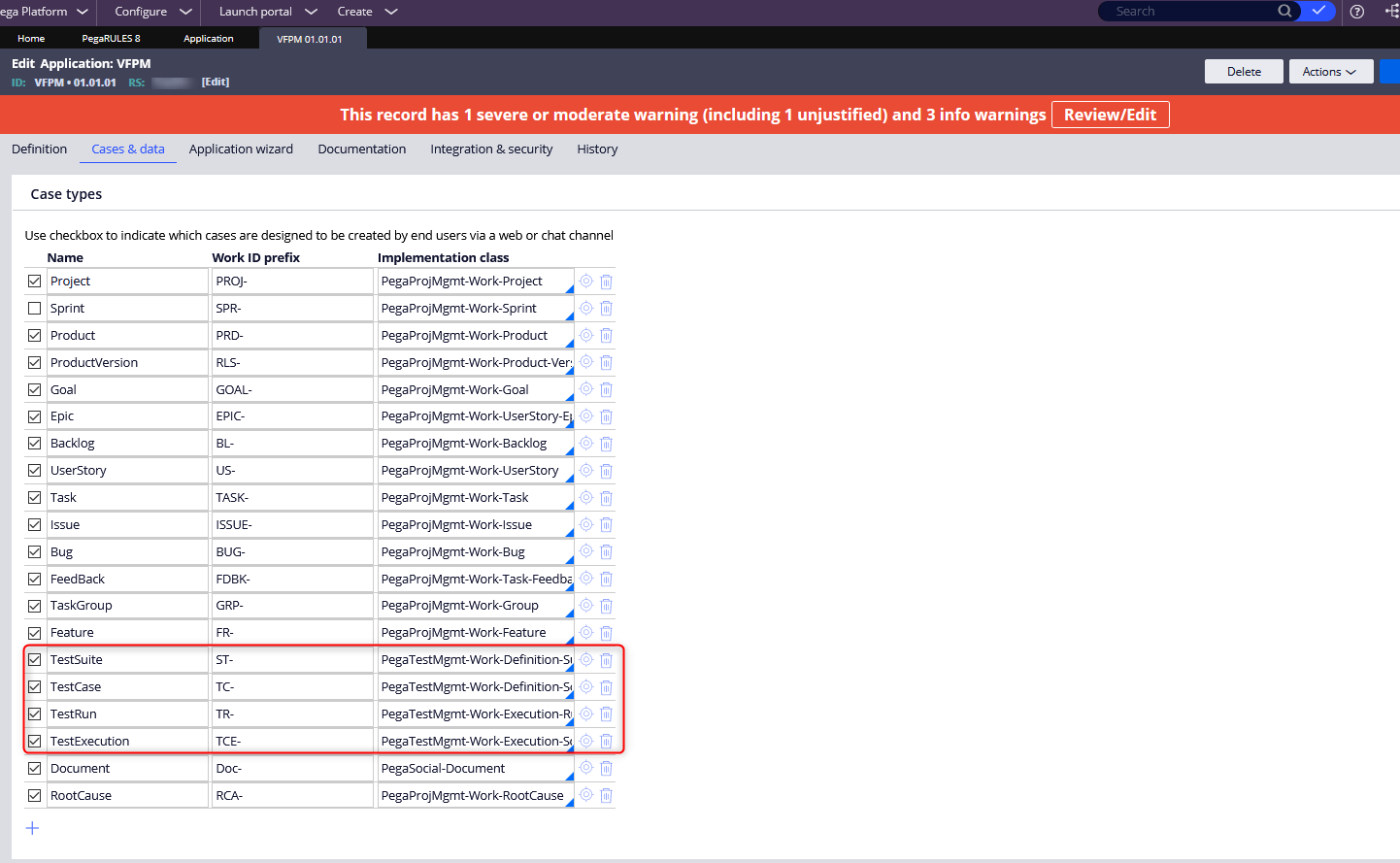Image resolution: width=1400 pixels, height=863 pixels.
Task: Toggle the Bug case type checkbox
Action: point(35,551)
